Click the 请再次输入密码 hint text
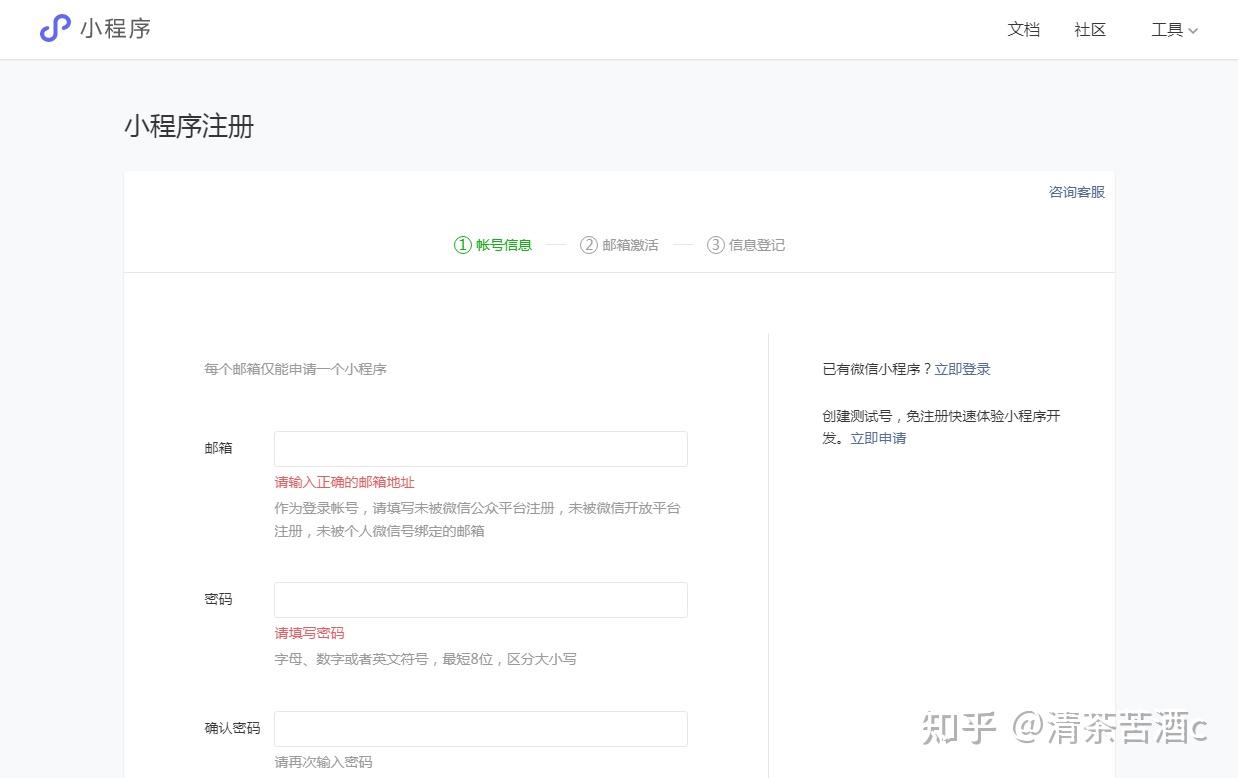This screenshot has height=778, width=1238. [324, 762]
